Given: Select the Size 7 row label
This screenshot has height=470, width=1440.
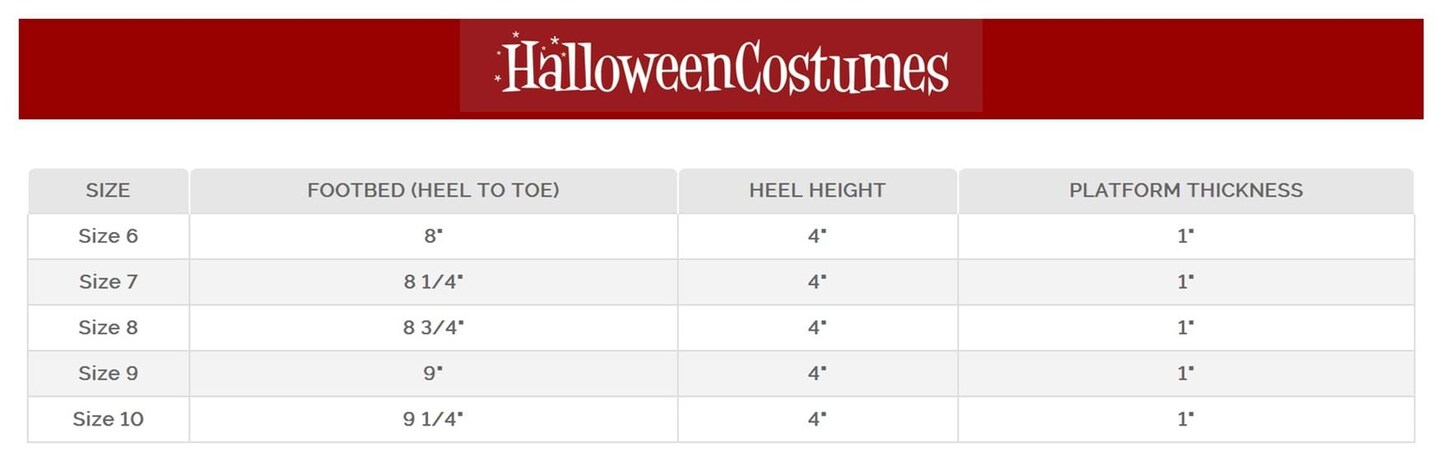Looking at the screenshot, I should pos(108,282).
